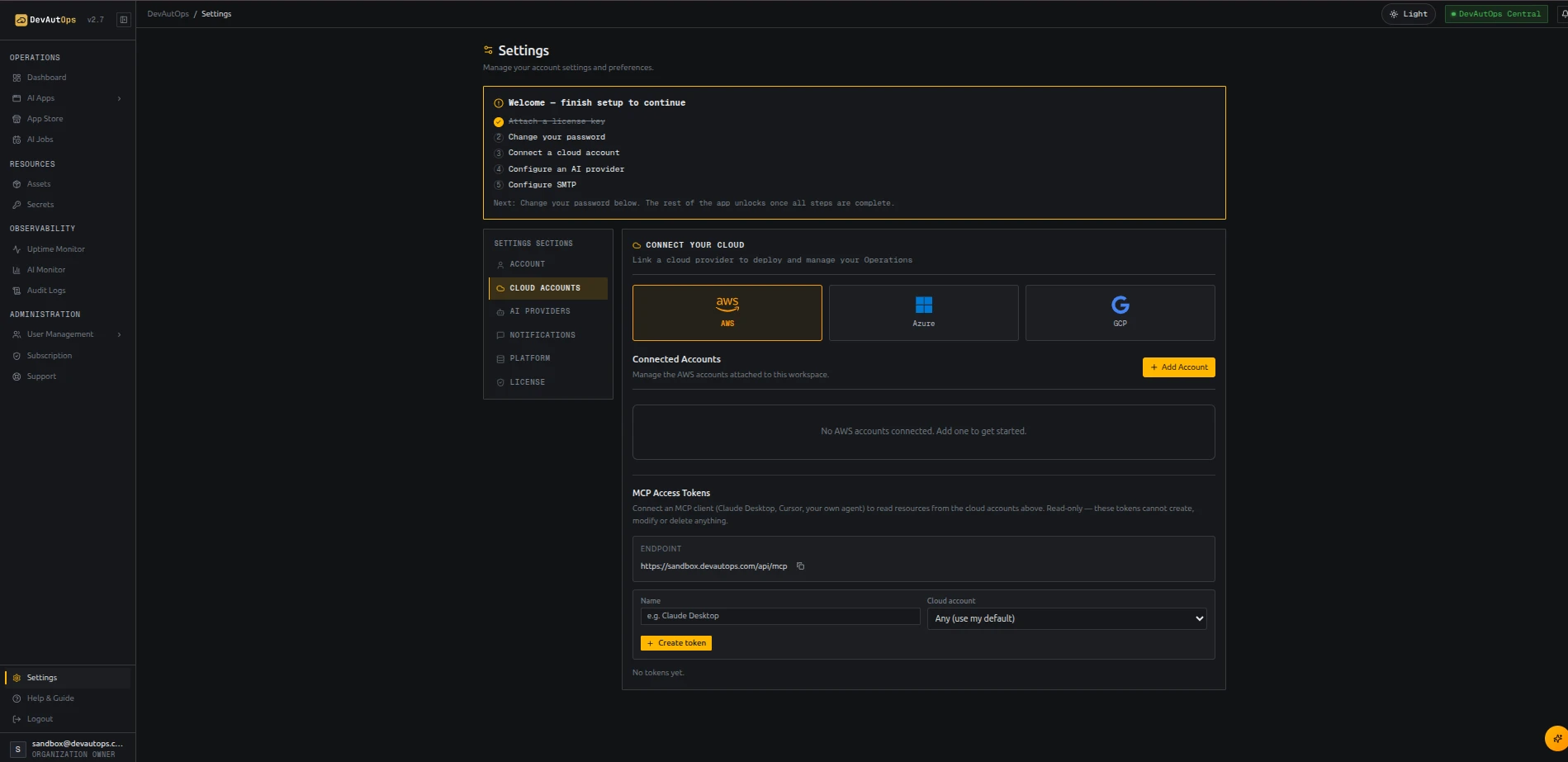
Task: Click the DevAutOps breadcrumb link
Action: [168, 14]
